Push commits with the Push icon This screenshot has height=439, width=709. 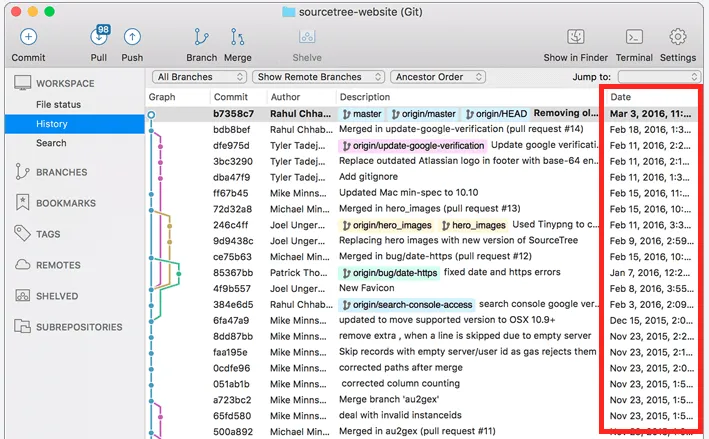[x=132, y=38]
